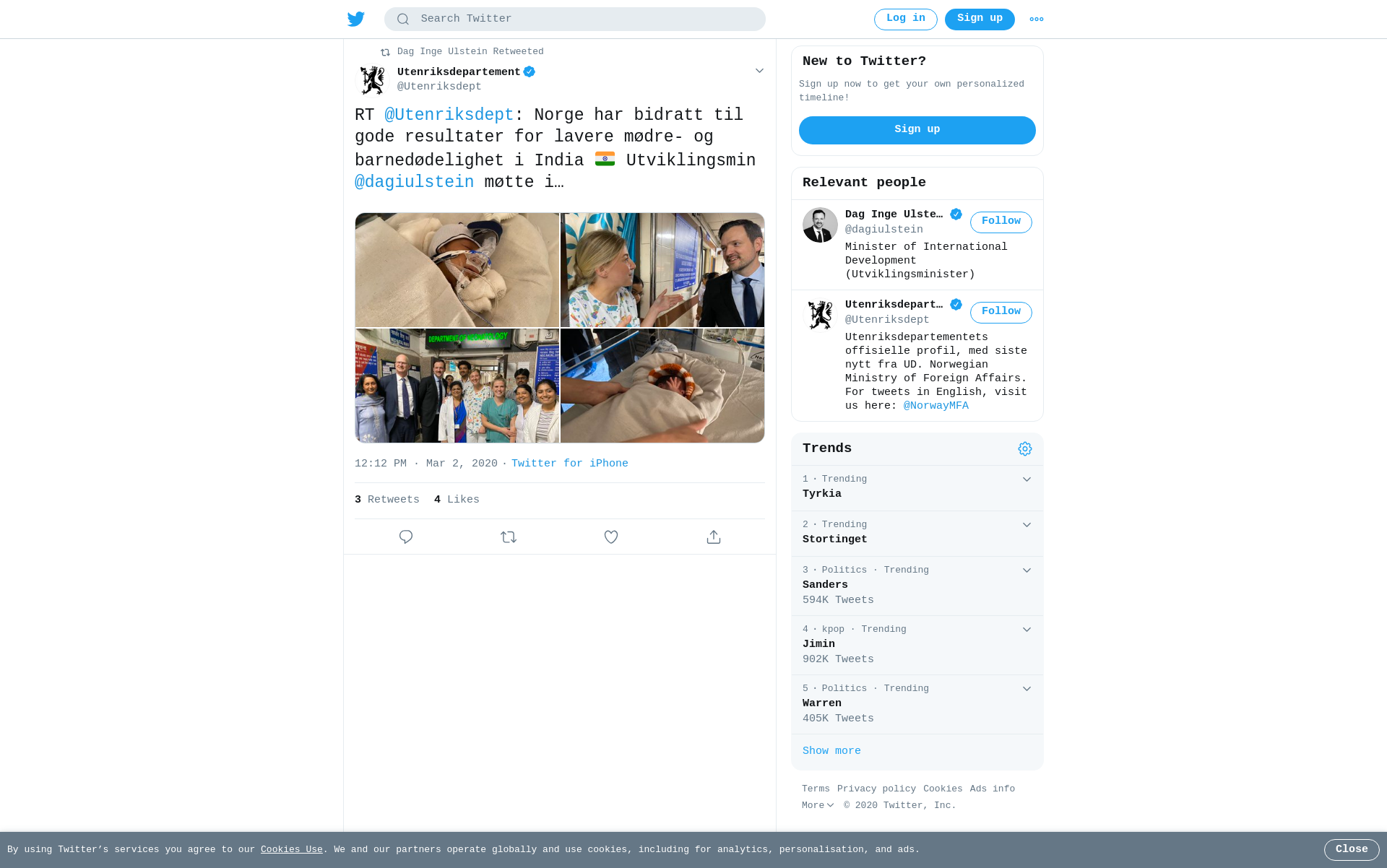This screenshot has height=868, width=1387.
Task: Open the reply speech bubble icon
Action: coord(406,537)
